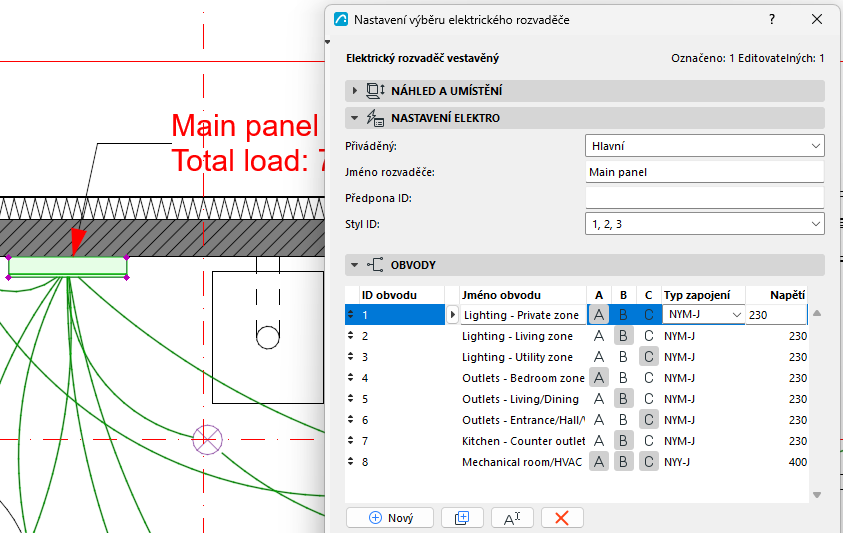Click reorder handle of circuit 4 row

(x=351, y=378)
